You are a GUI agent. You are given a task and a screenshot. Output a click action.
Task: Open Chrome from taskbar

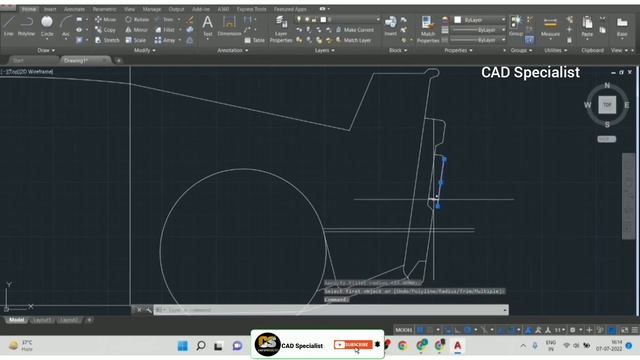click(402, 346)
